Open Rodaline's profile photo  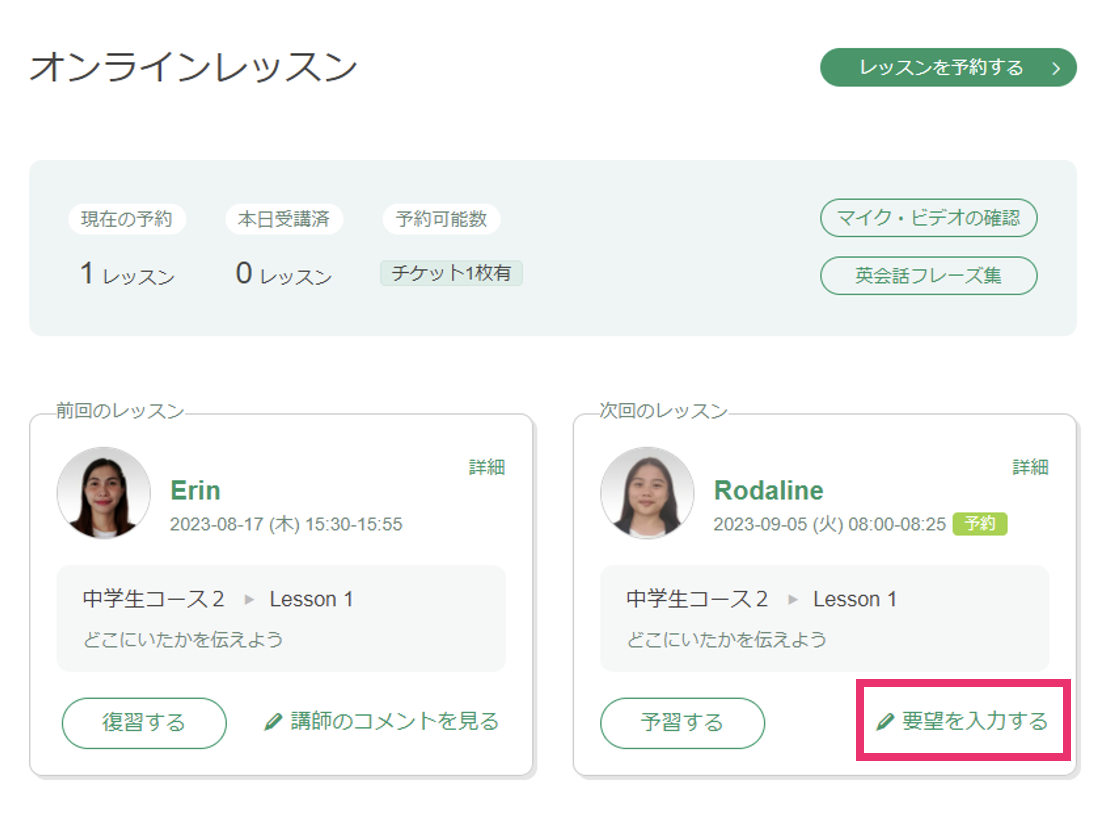647,493
